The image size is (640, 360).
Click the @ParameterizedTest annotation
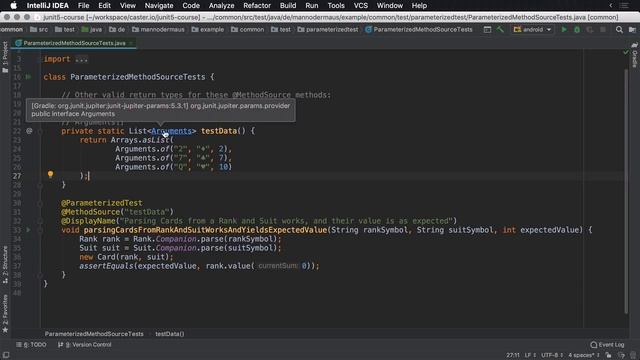pyautogui.click(x=102, y=203)
